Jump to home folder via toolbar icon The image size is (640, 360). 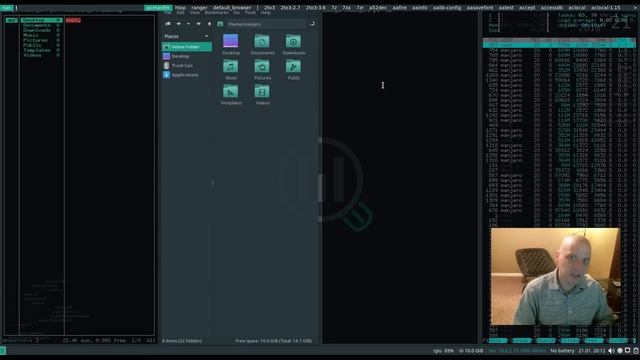pos(220,24)
